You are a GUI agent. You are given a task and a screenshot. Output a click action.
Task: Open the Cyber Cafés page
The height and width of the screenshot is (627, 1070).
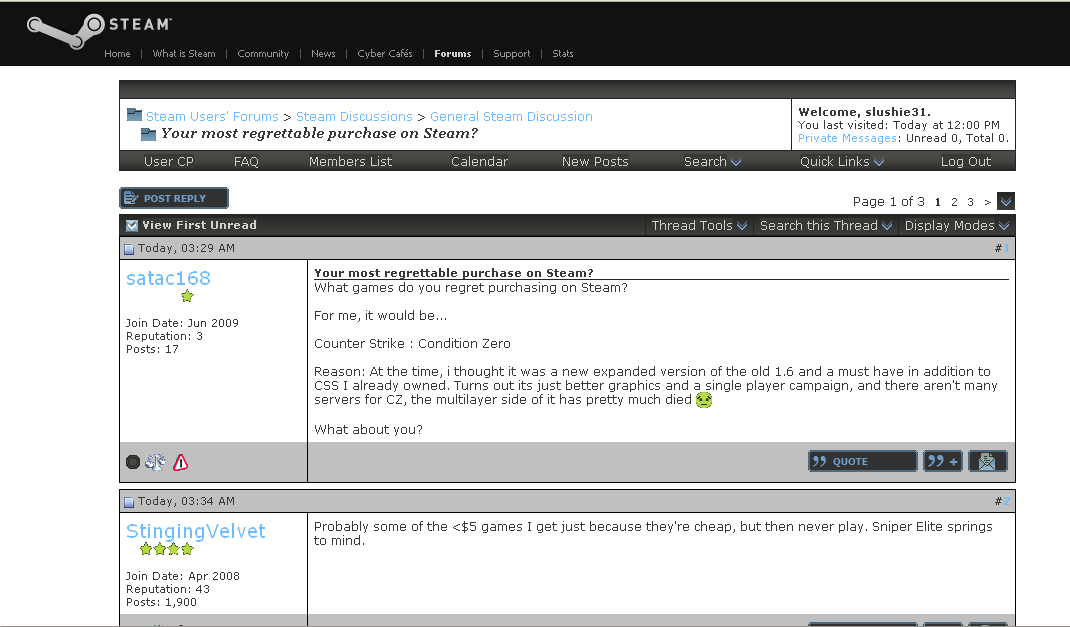(385, 53)
